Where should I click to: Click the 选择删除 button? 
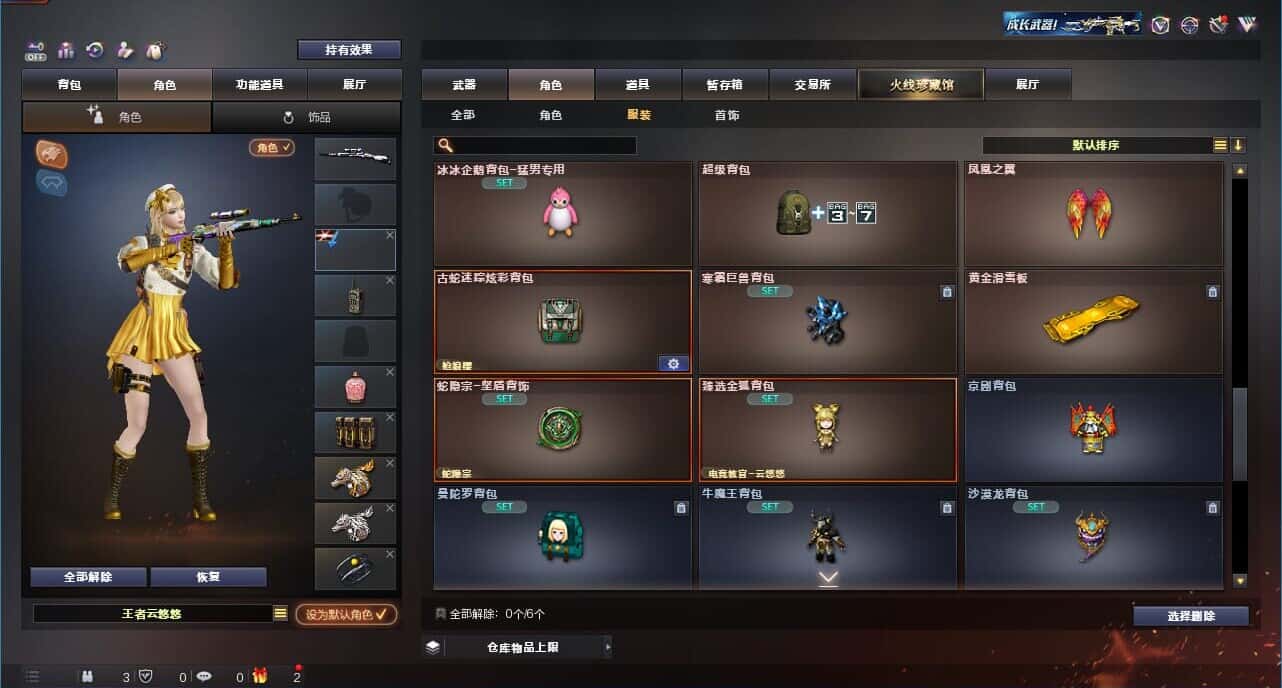coord(1191,616)
